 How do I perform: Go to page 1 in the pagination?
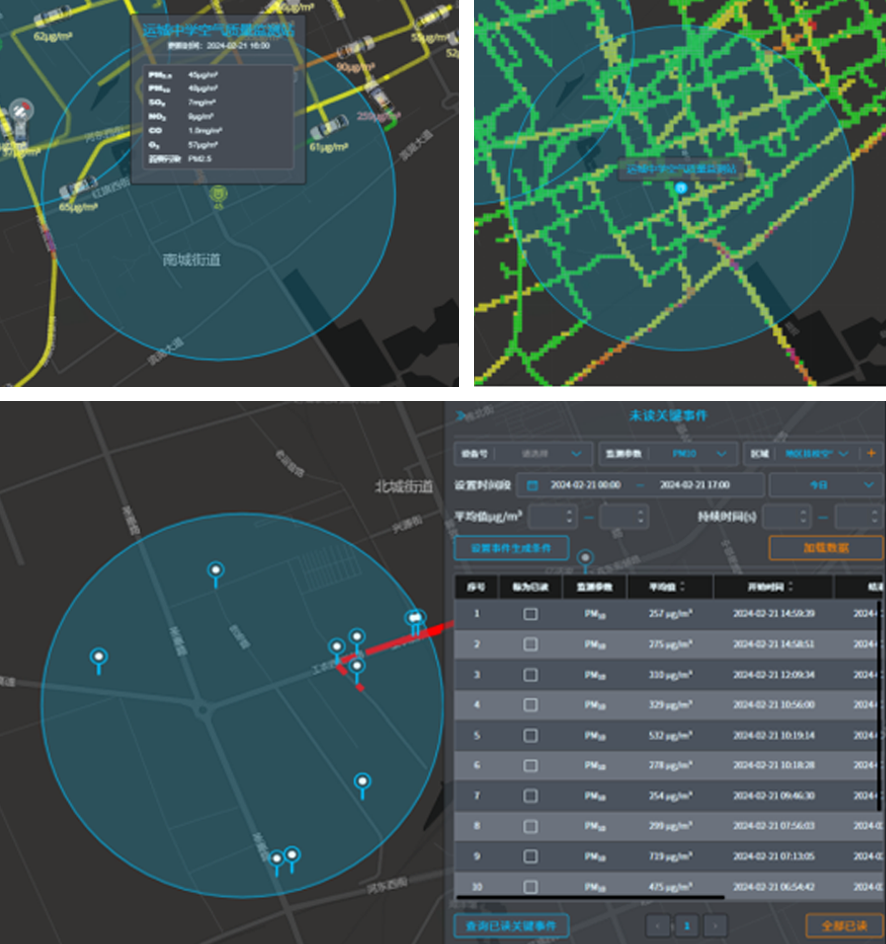point(687,925)
